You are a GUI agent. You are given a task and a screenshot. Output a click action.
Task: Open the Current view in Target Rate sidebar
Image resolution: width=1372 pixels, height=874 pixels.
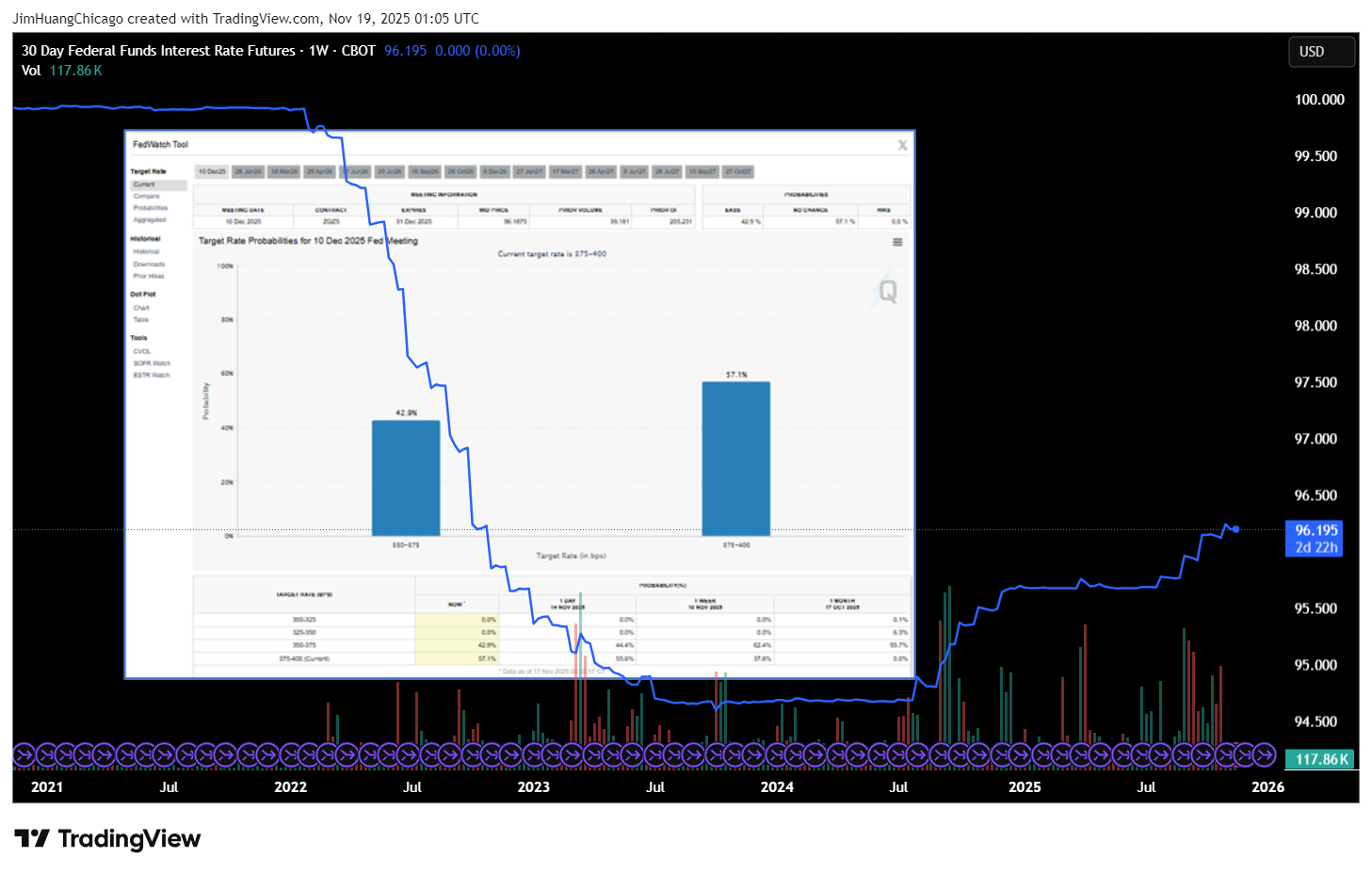pos(158,185)
